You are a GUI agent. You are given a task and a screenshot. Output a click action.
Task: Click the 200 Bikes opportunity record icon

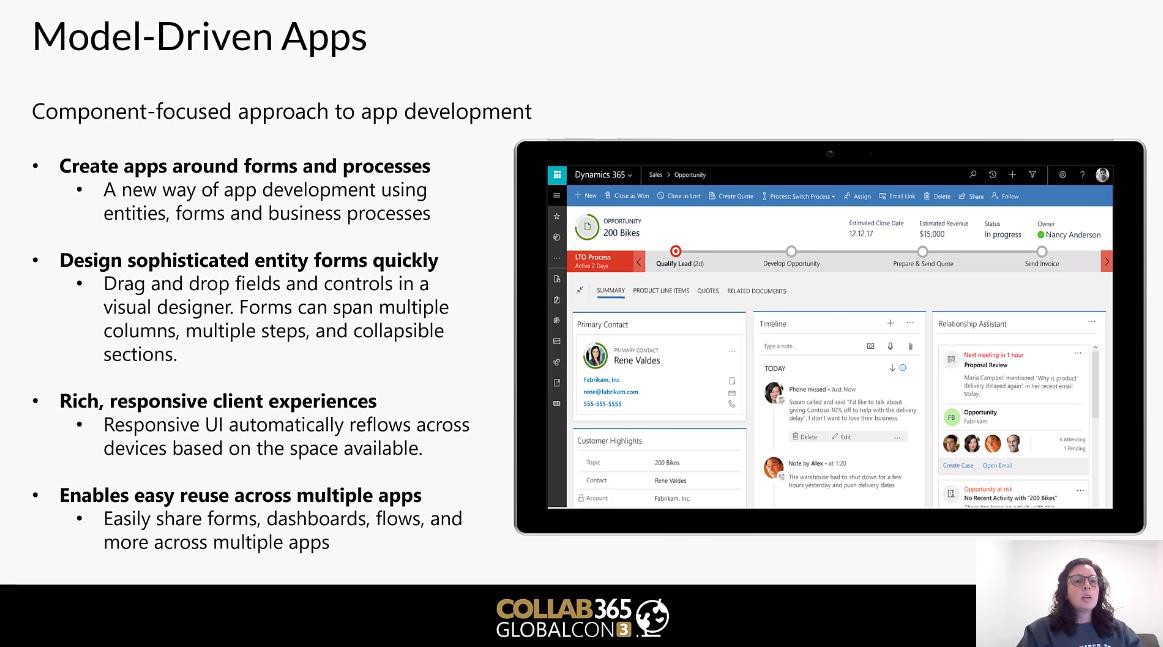(587, 227)
